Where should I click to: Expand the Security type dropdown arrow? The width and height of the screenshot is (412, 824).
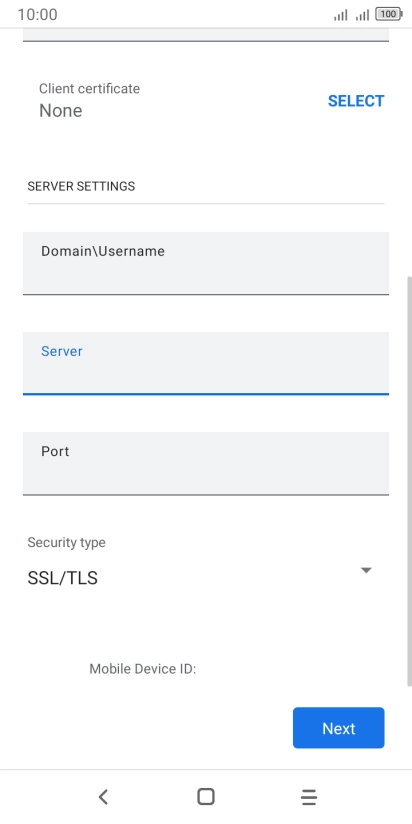(366, 570)
